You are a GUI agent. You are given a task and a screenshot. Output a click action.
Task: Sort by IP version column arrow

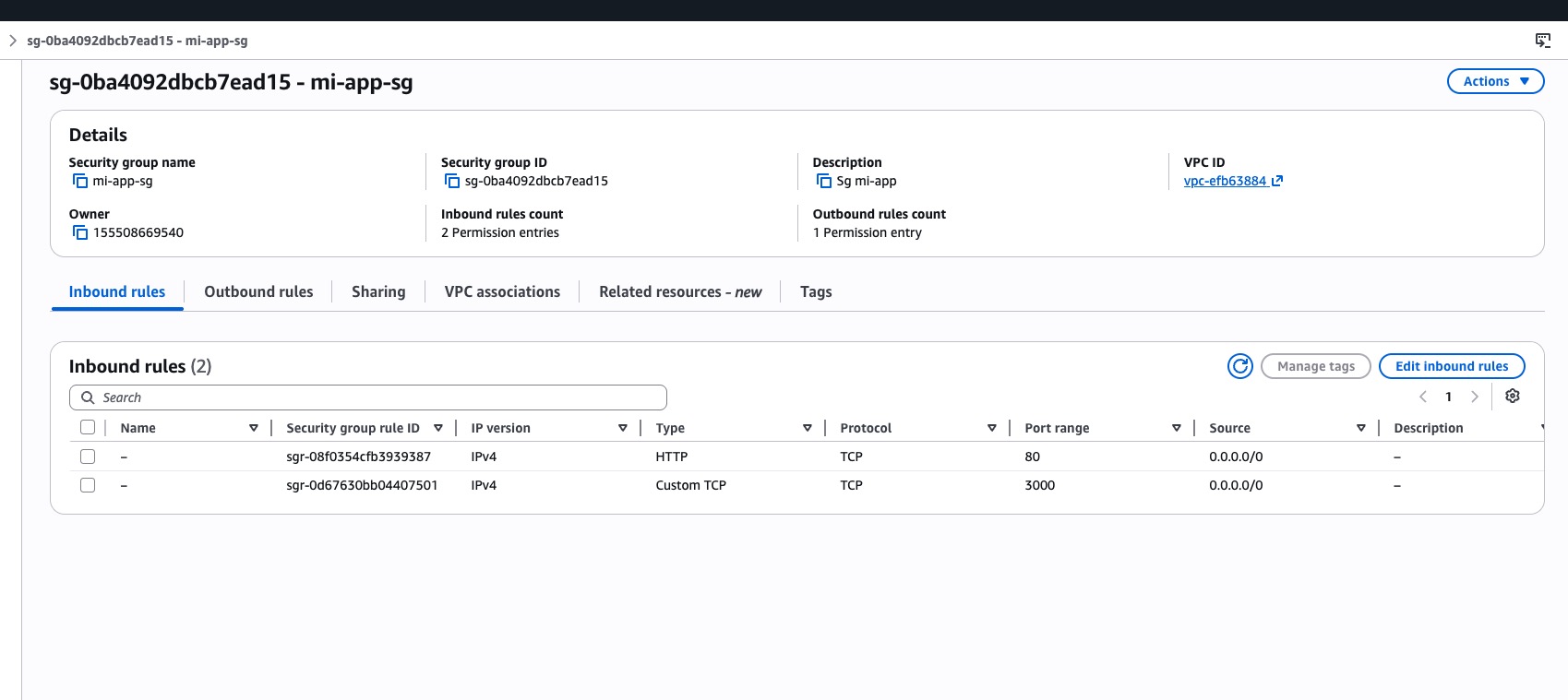623,428
